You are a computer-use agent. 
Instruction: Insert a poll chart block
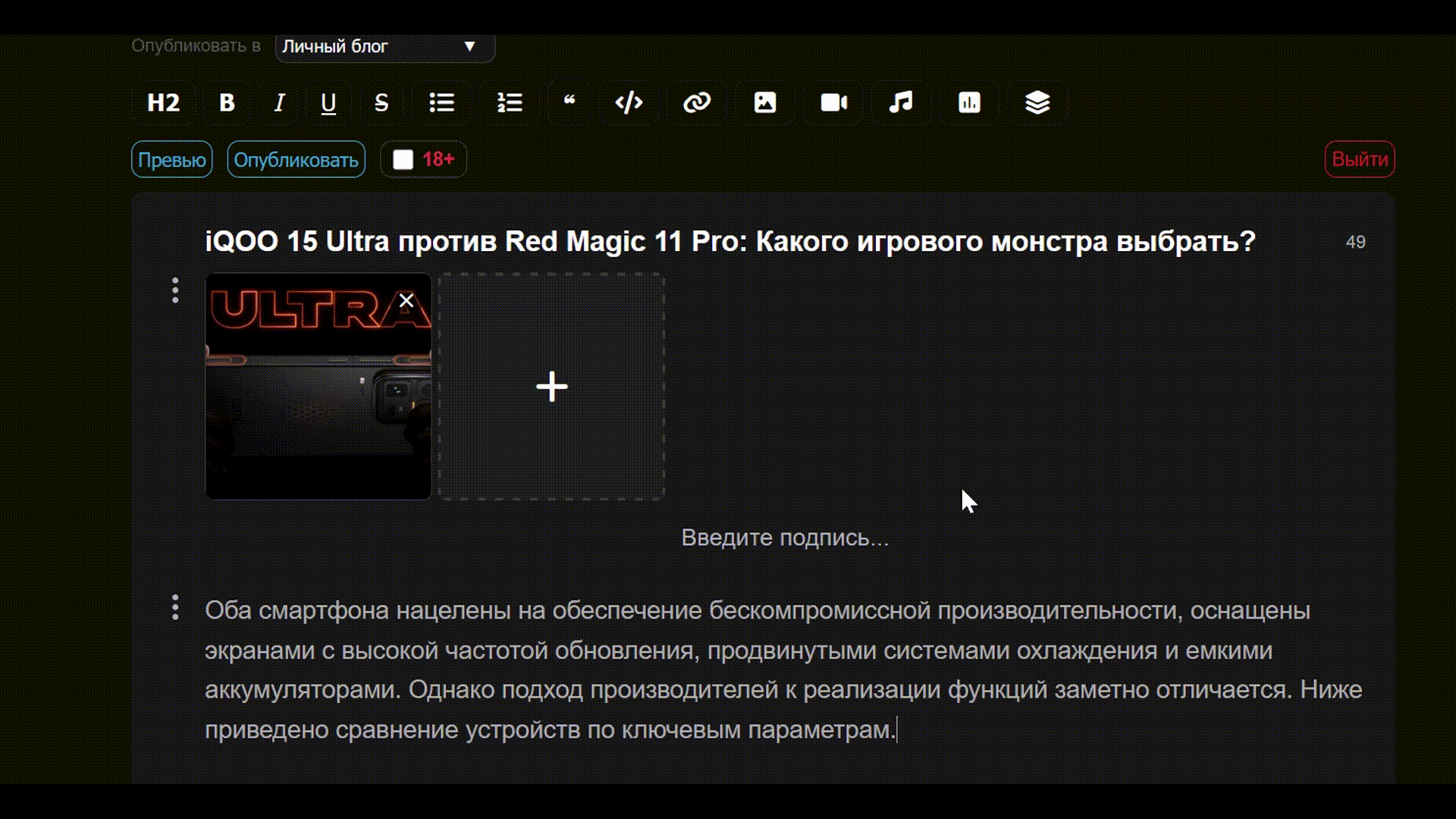click(969, 102)
